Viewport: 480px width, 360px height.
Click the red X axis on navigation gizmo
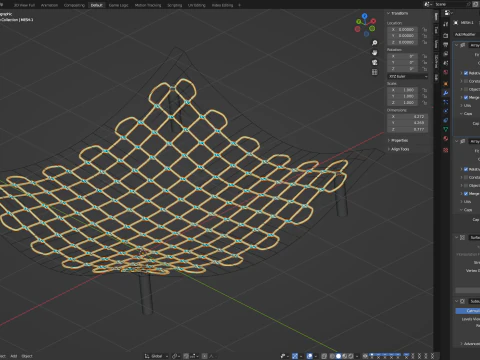click(373, 21)
